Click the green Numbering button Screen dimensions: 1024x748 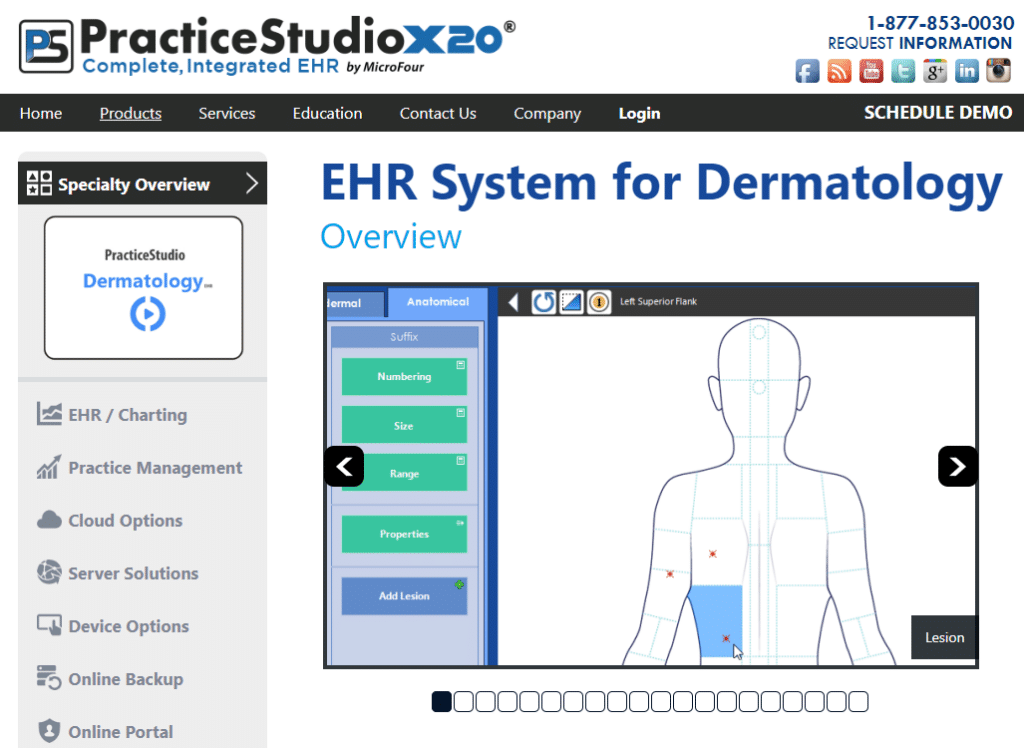[x=404, y=376]
